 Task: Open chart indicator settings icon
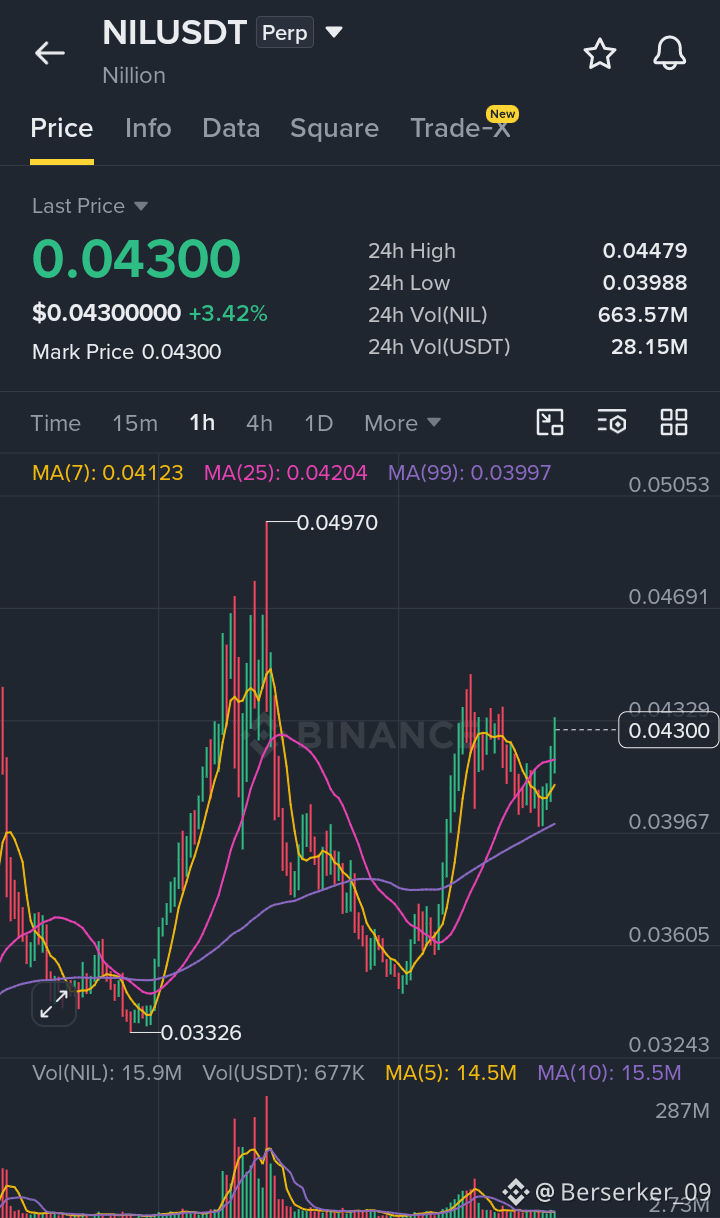point(612,422)
